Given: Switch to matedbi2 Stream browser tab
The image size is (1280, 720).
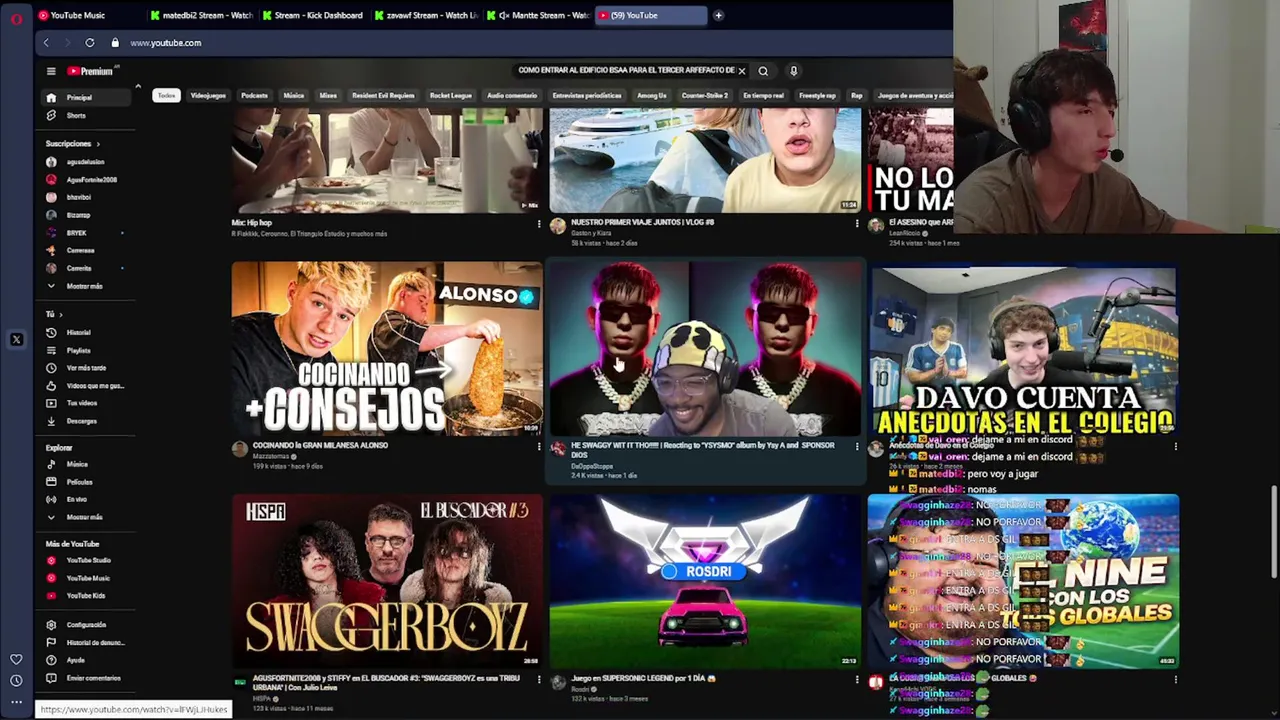Looking at the screenshot, I should (x=202, y=15).
